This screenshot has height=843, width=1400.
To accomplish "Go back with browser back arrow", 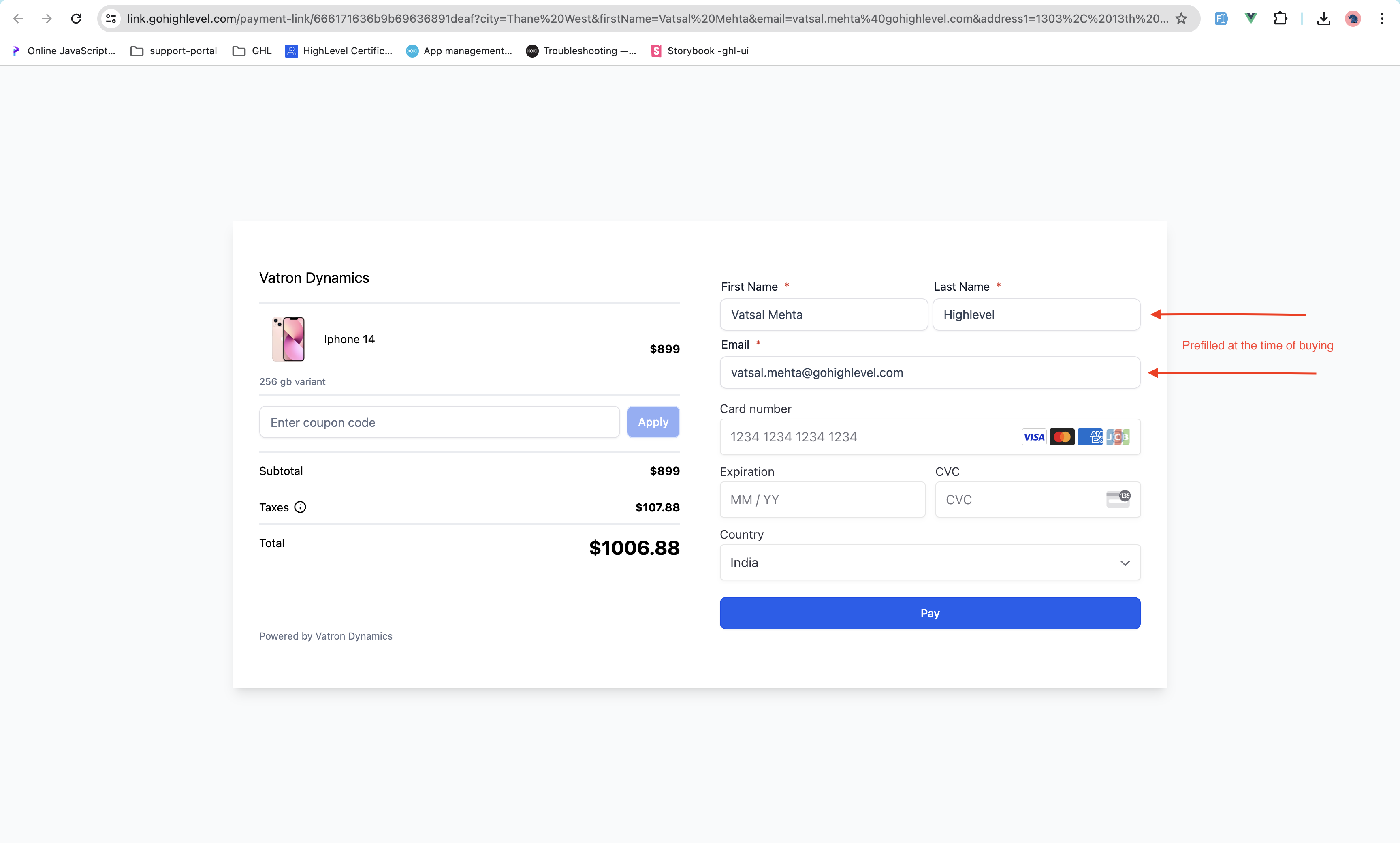I will (x=18, y=19).
